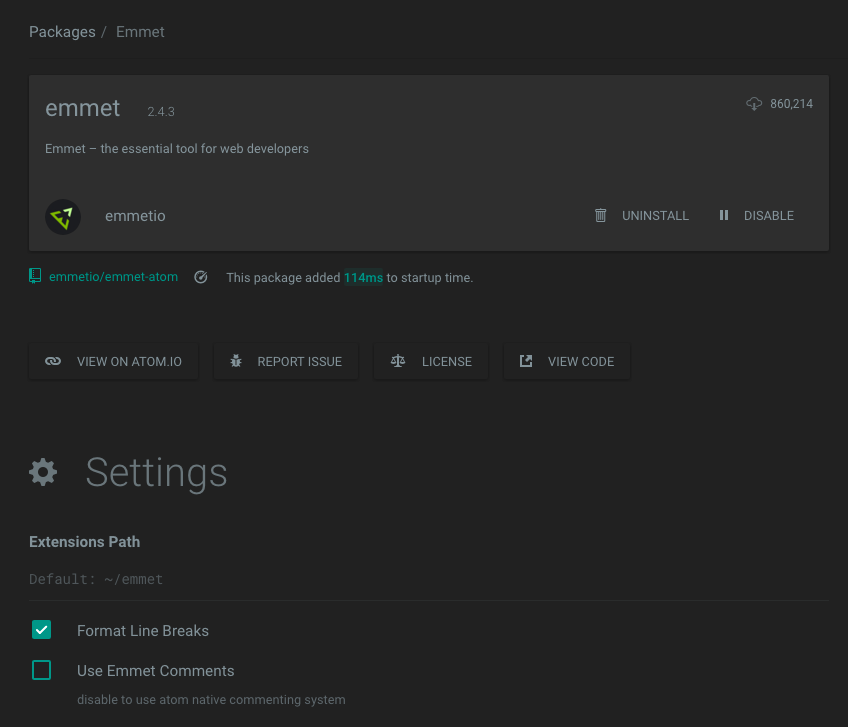Click the Disable button

(769, 215)
